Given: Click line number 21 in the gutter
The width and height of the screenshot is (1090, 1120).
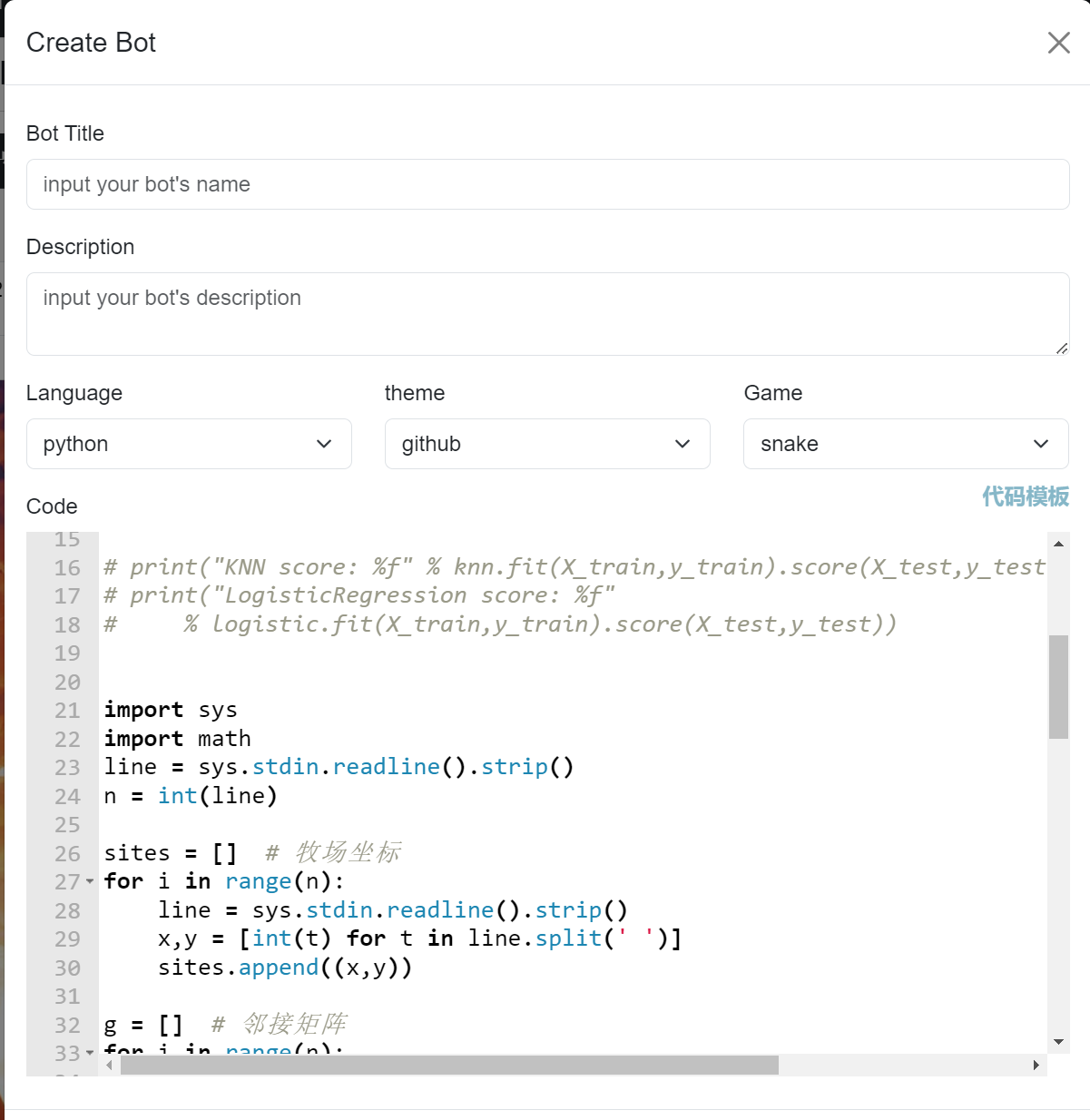Looking at the screenshot, I should pos(67,711).
